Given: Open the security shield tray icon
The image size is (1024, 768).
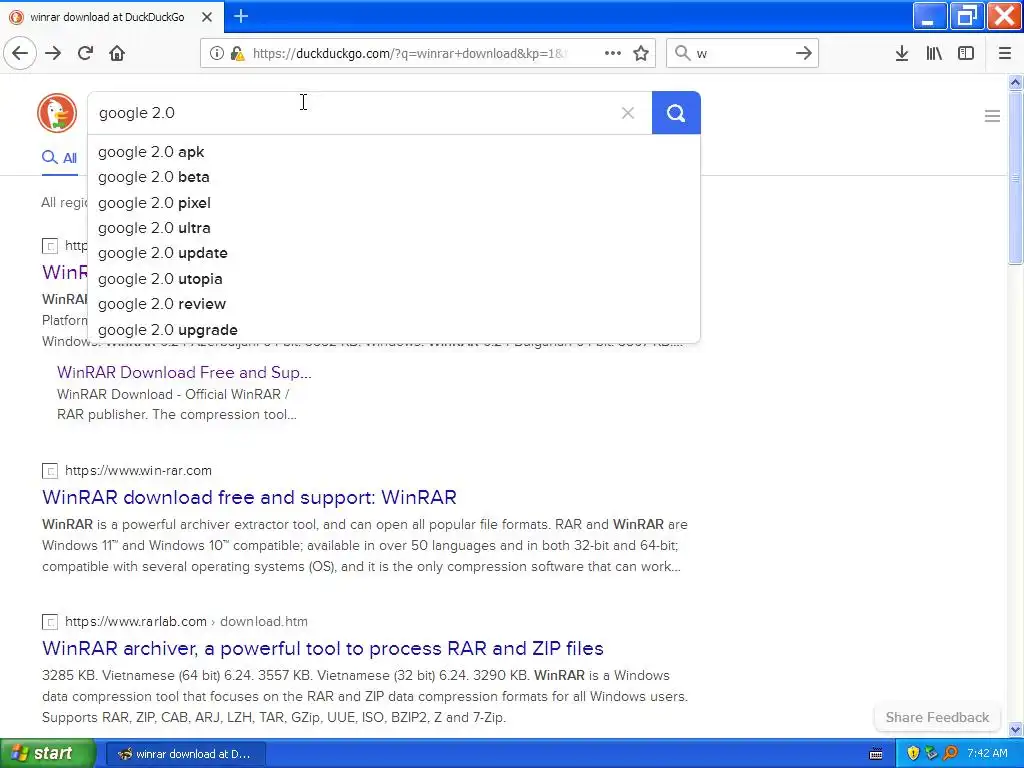Looking at the screenshot, I should coord(913,753).
